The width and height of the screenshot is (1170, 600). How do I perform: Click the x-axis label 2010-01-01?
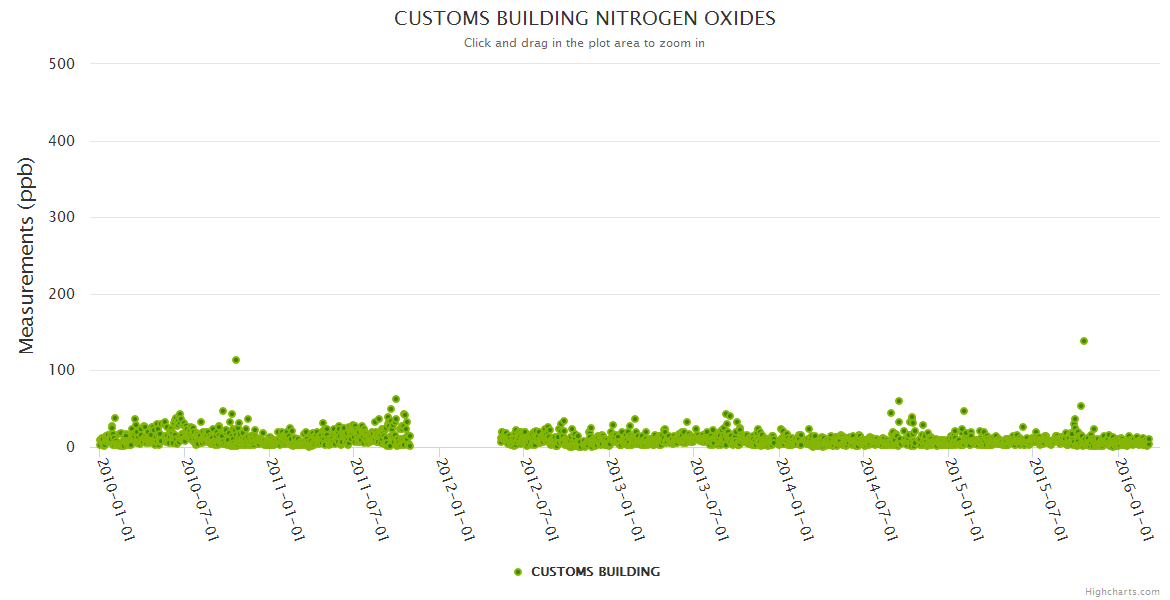coord(116,499)
